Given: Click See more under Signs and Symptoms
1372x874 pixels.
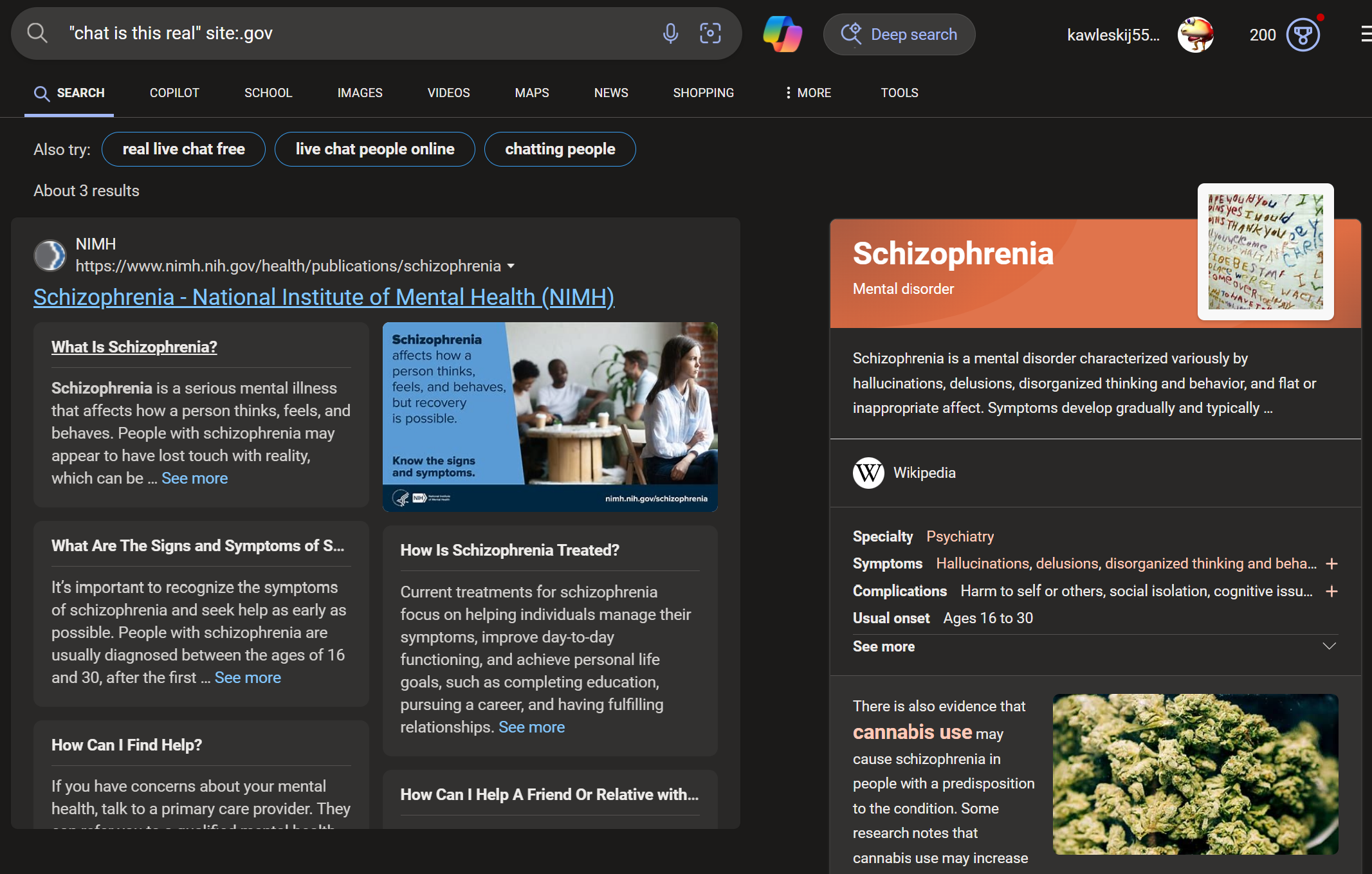Looking at the screenshot, I should point(248,678).
